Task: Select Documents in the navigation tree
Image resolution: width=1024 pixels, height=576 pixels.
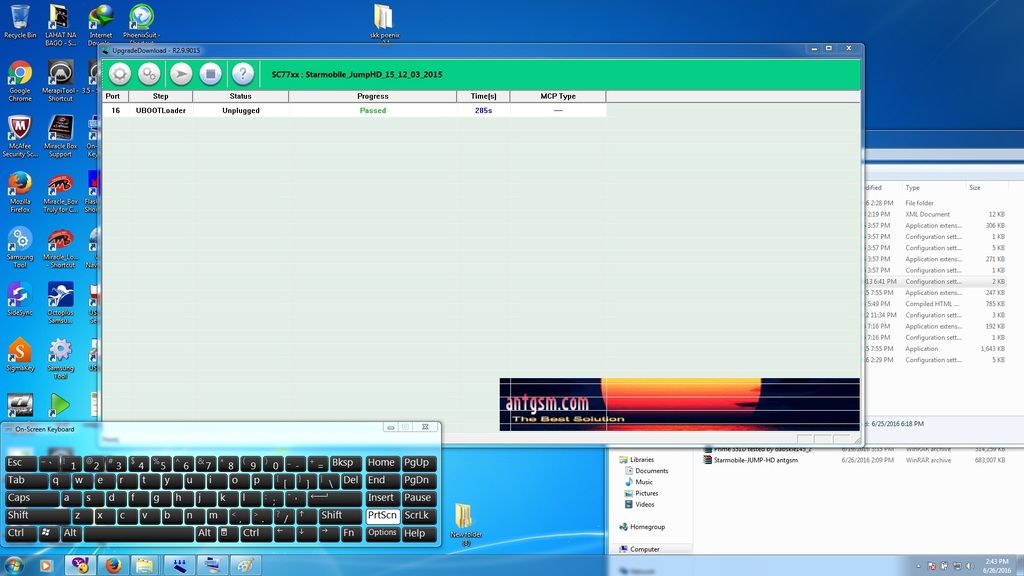Action: tap(651, 470)
